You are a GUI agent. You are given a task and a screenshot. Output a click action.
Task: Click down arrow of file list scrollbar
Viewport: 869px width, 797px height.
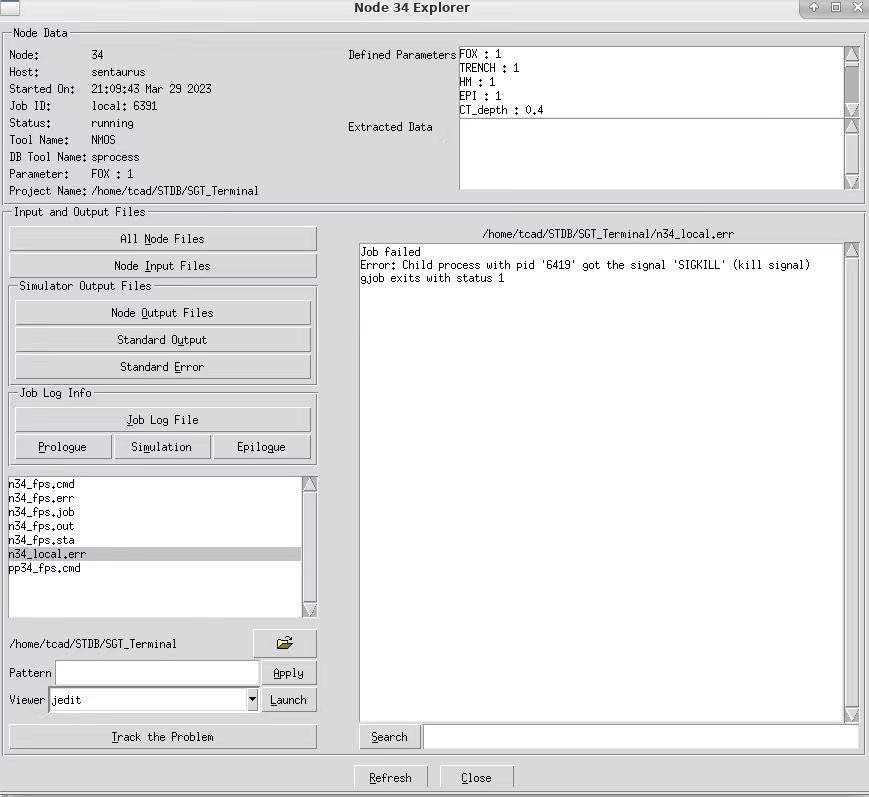(x=310, y=610)
